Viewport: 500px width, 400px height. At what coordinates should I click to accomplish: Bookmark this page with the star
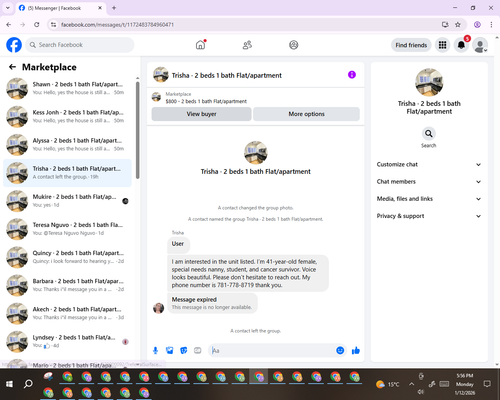(458, 24)
